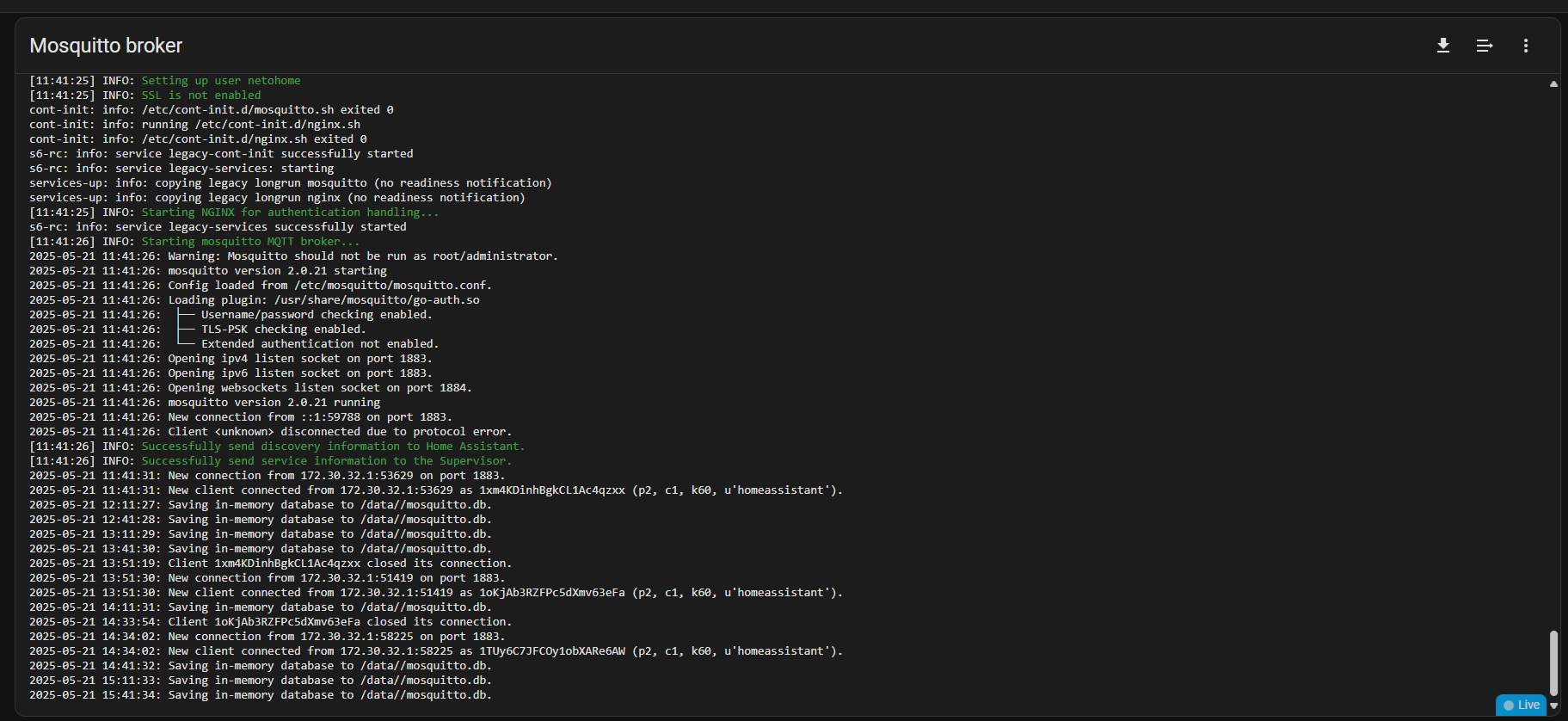Click the 'SSL is not enabled' line
The height and width of the screenshot is (721, 1568).
point(145,96)
